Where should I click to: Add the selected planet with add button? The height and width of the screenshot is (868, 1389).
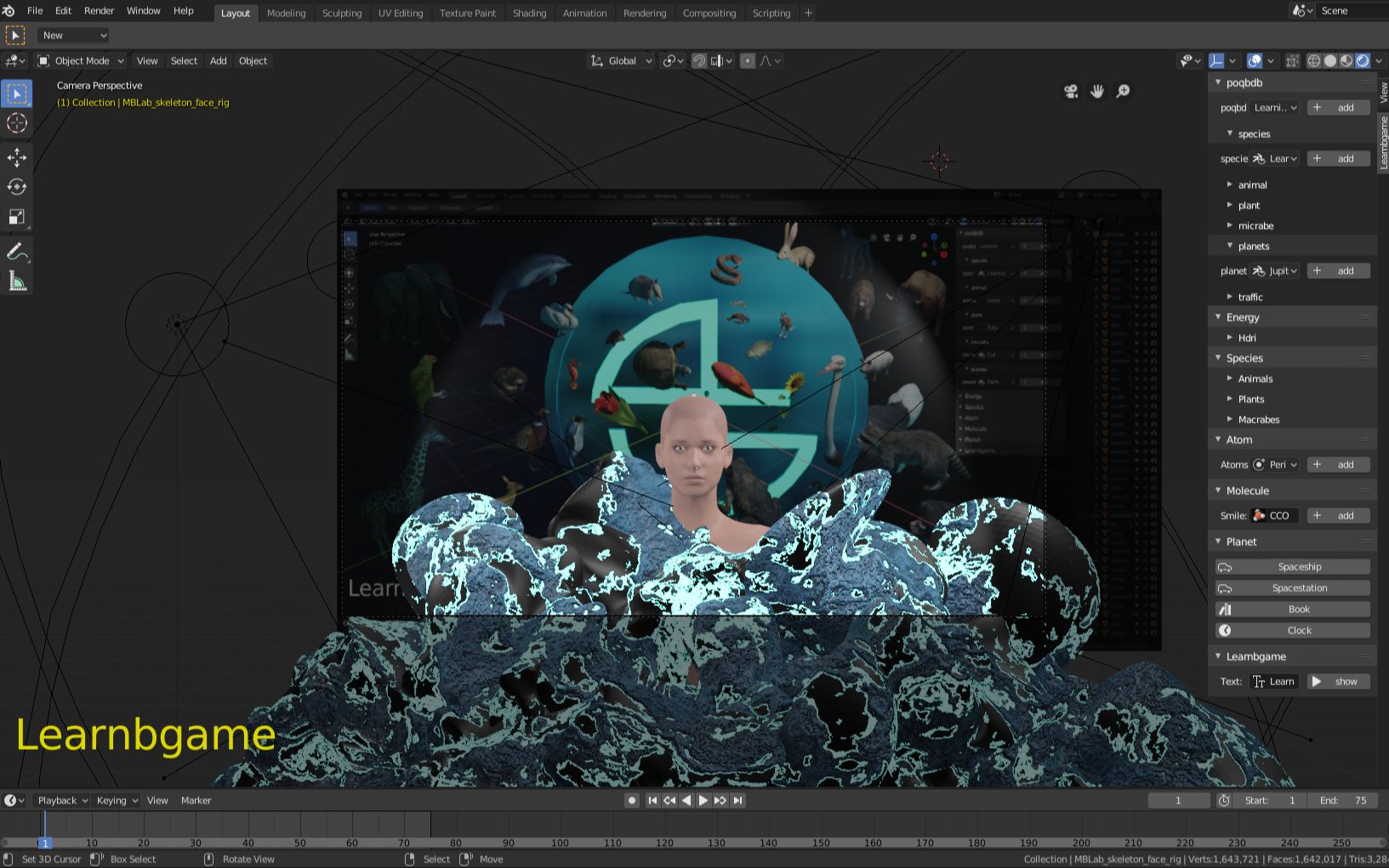pyautogui.click(x=1338, y=271)
